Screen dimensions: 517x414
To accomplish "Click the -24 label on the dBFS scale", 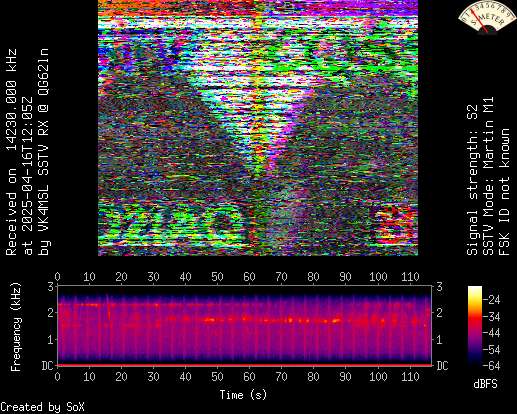I will coord(492,300).
